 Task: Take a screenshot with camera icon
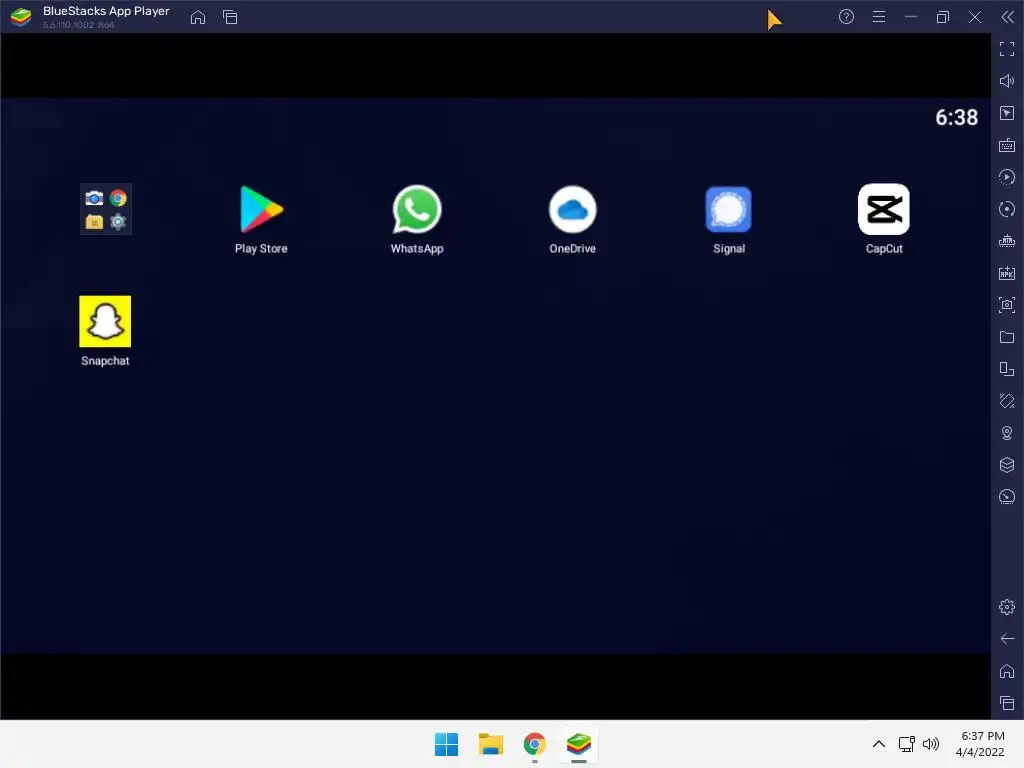click(x=1006, y=305)
